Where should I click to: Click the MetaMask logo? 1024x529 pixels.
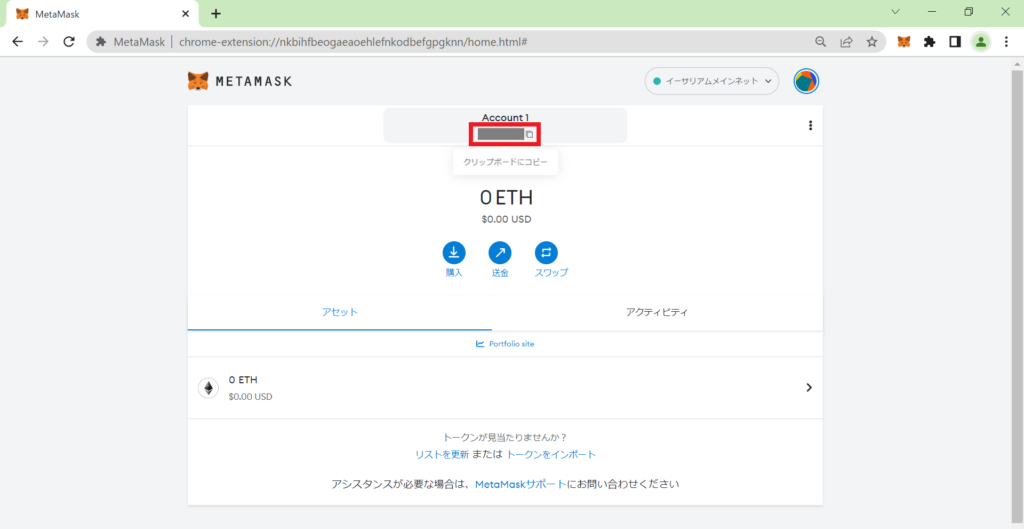[240, 81]
